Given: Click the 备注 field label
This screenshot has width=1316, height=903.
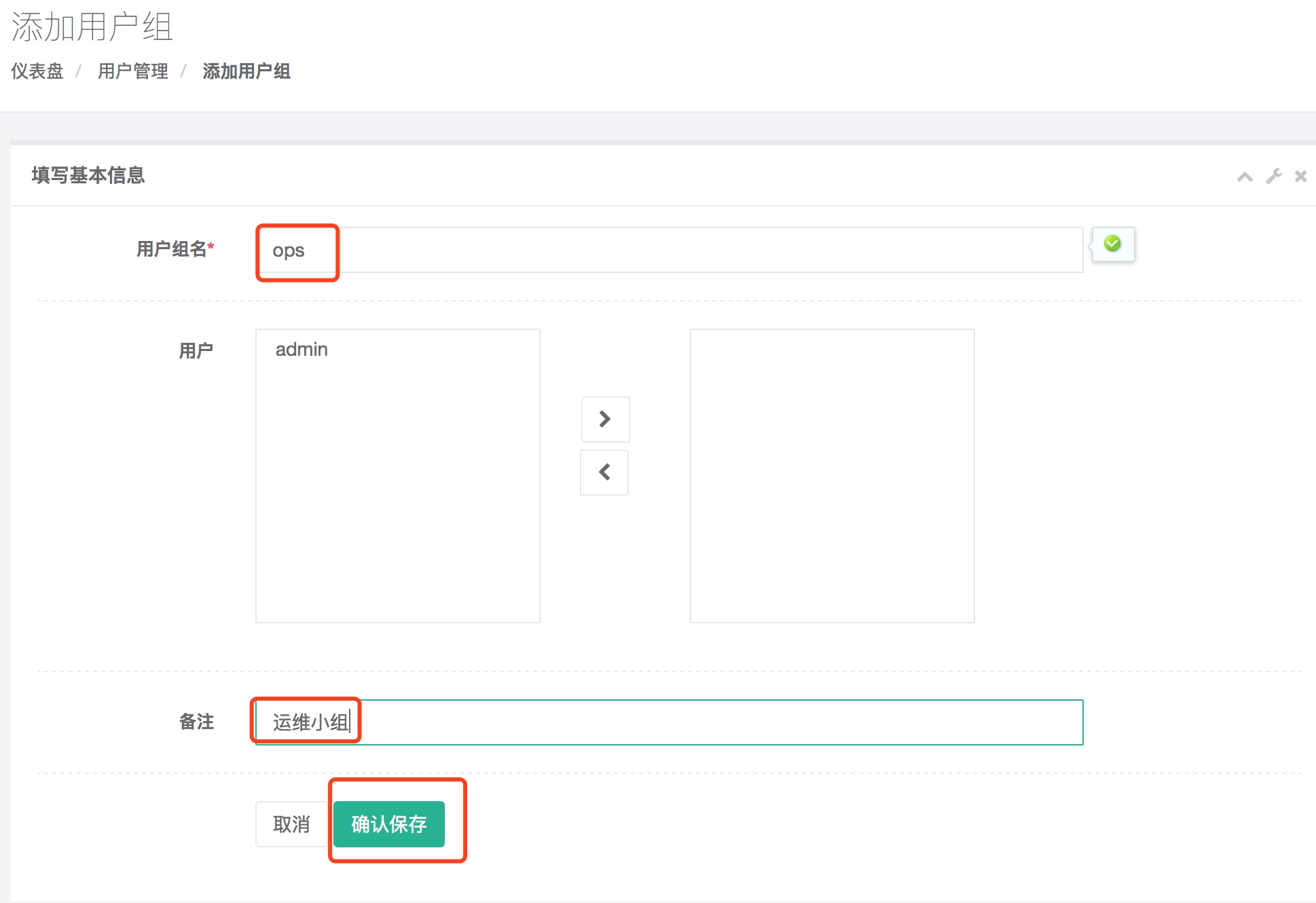Looking at the screenshot, I should pyautogui.click(x=196, y=722).
